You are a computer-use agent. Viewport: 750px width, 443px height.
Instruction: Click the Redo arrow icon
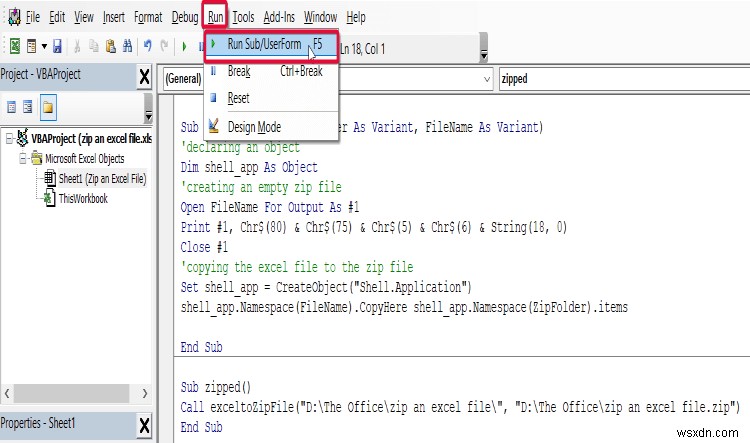point(164,46)
